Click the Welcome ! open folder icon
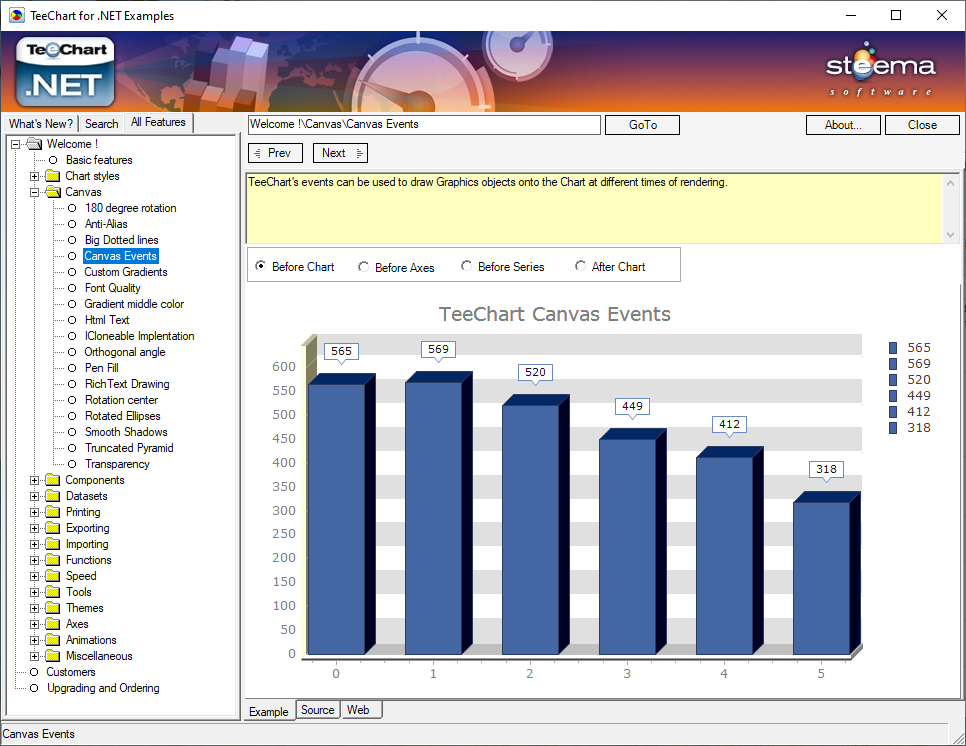966x746 pixels. coord(34,144)
